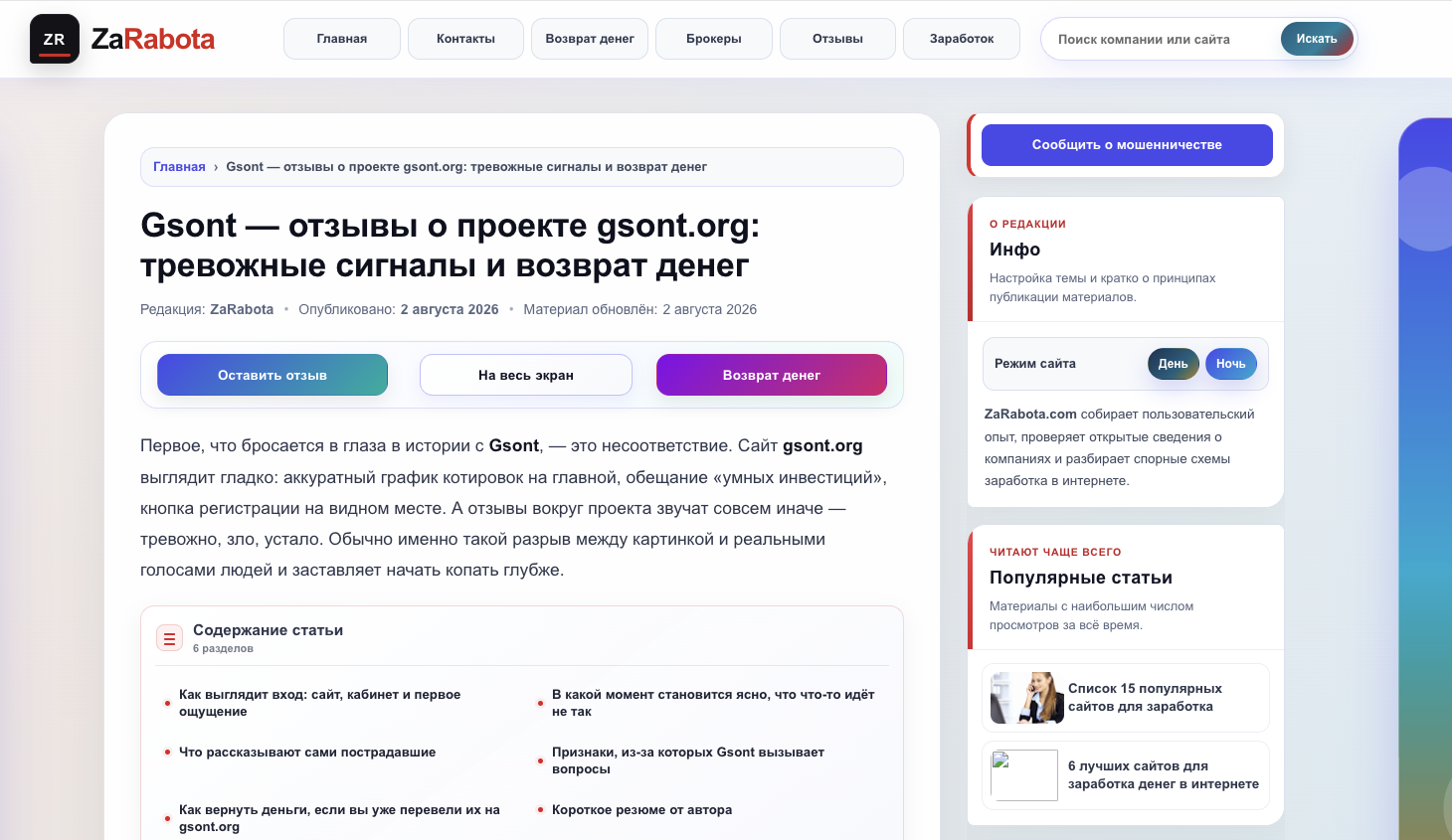Switch site mode to День
Screen dimensions: 1452x840
[1174, 364]
